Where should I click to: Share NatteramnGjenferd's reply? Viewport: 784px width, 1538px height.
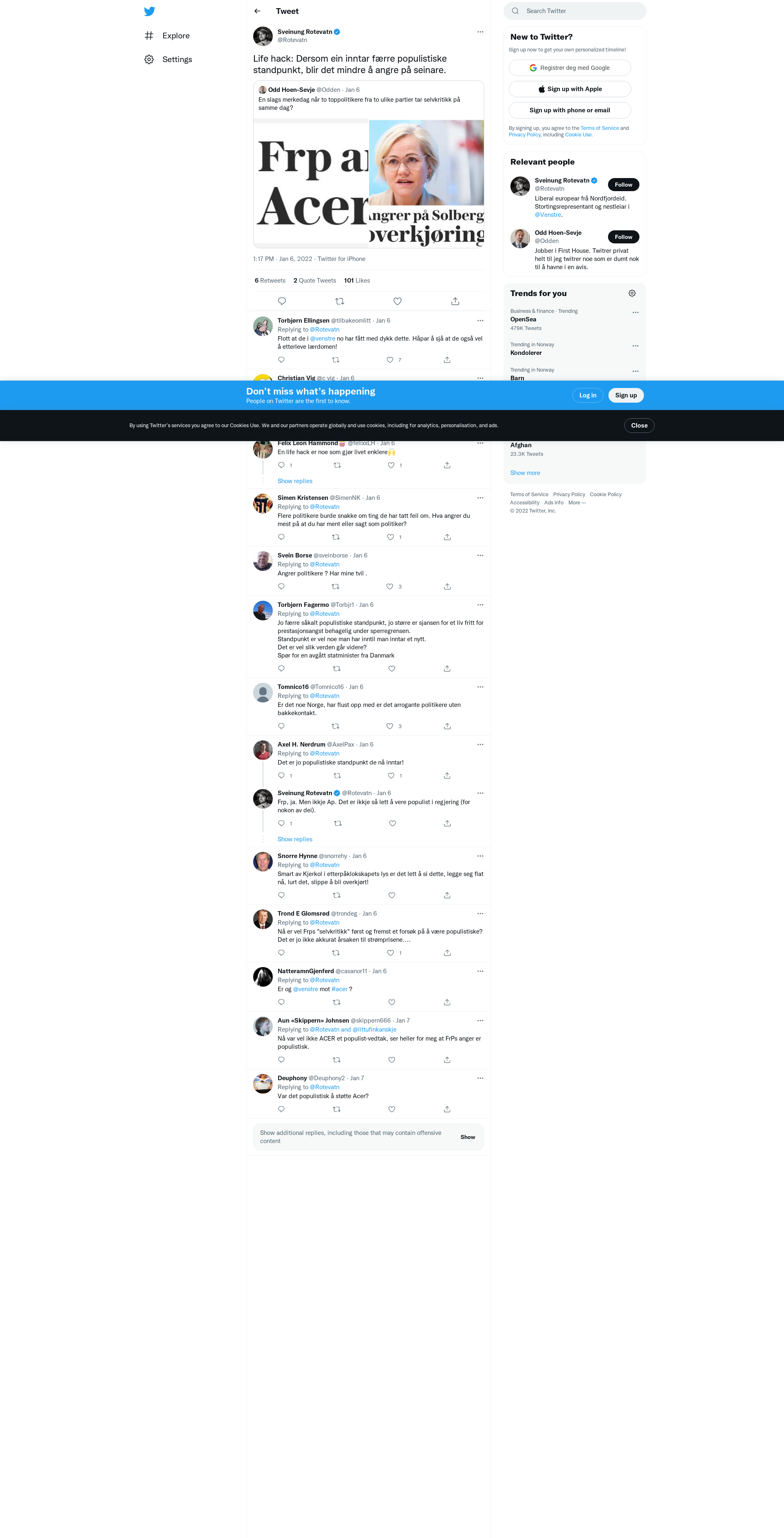click(x=447, y=1003)
